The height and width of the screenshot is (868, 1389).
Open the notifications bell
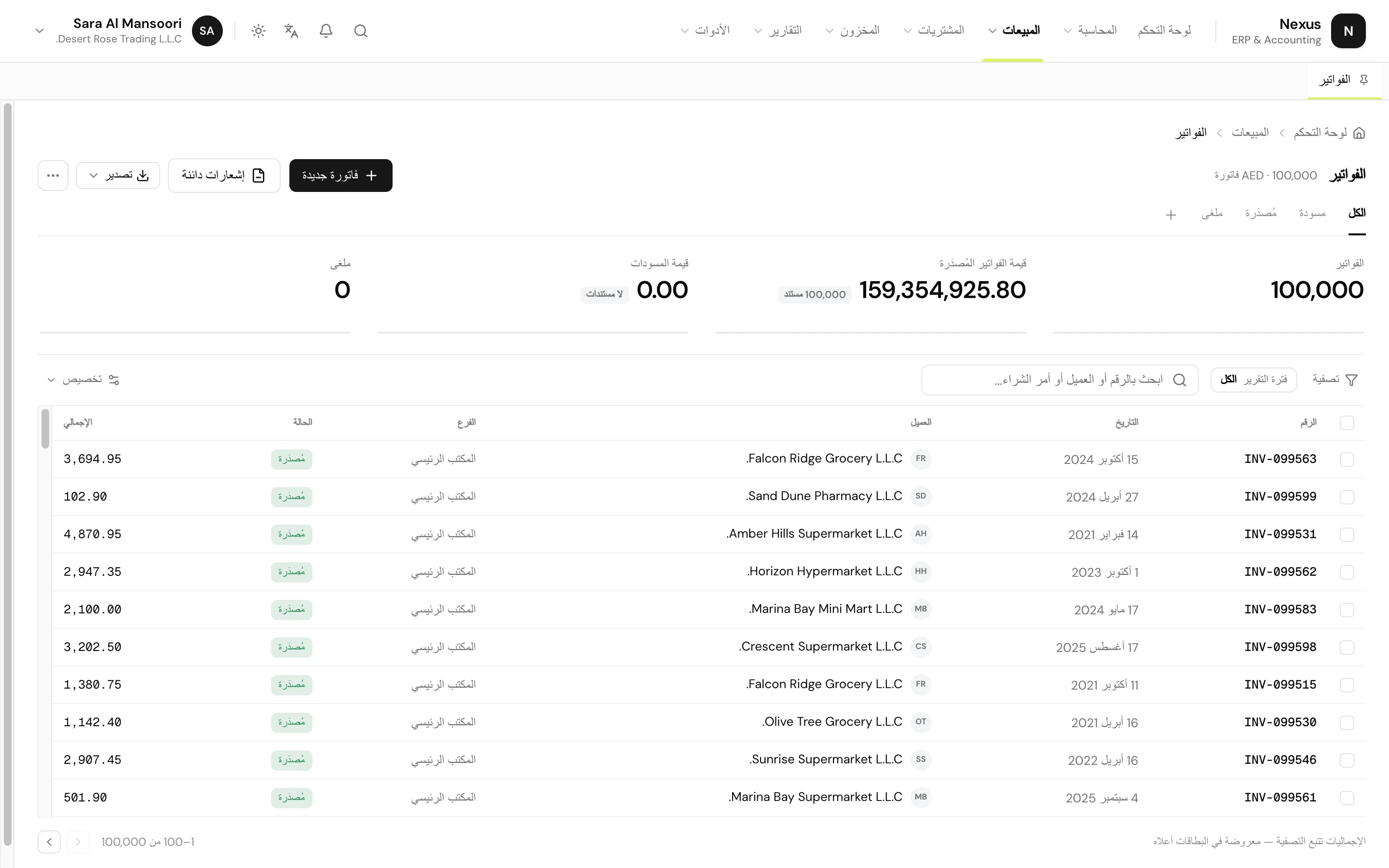click(x=326, y=31)
